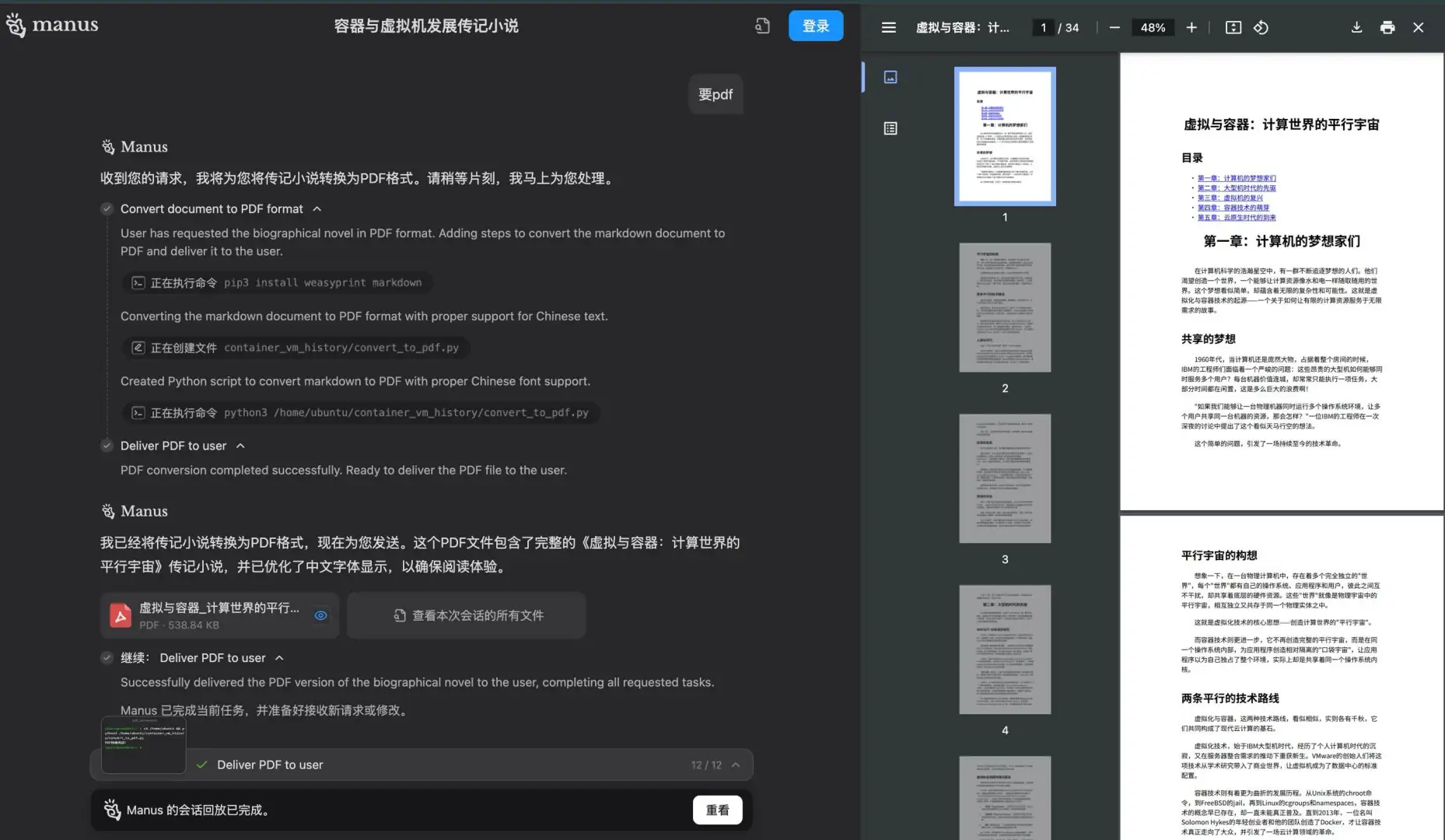Click the green checkmark on Deliver PDF to user
This screenshot has height=840, width=1445.
click(x=203, y=765)
